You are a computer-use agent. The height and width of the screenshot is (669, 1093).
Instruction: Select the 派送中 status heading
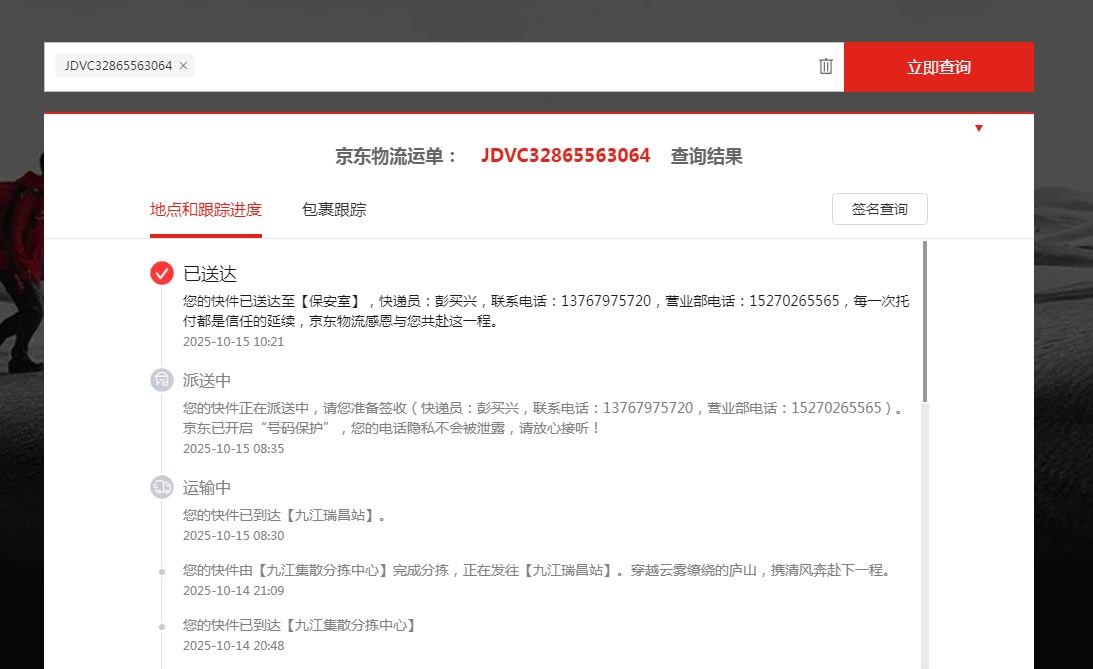(207, 381)
